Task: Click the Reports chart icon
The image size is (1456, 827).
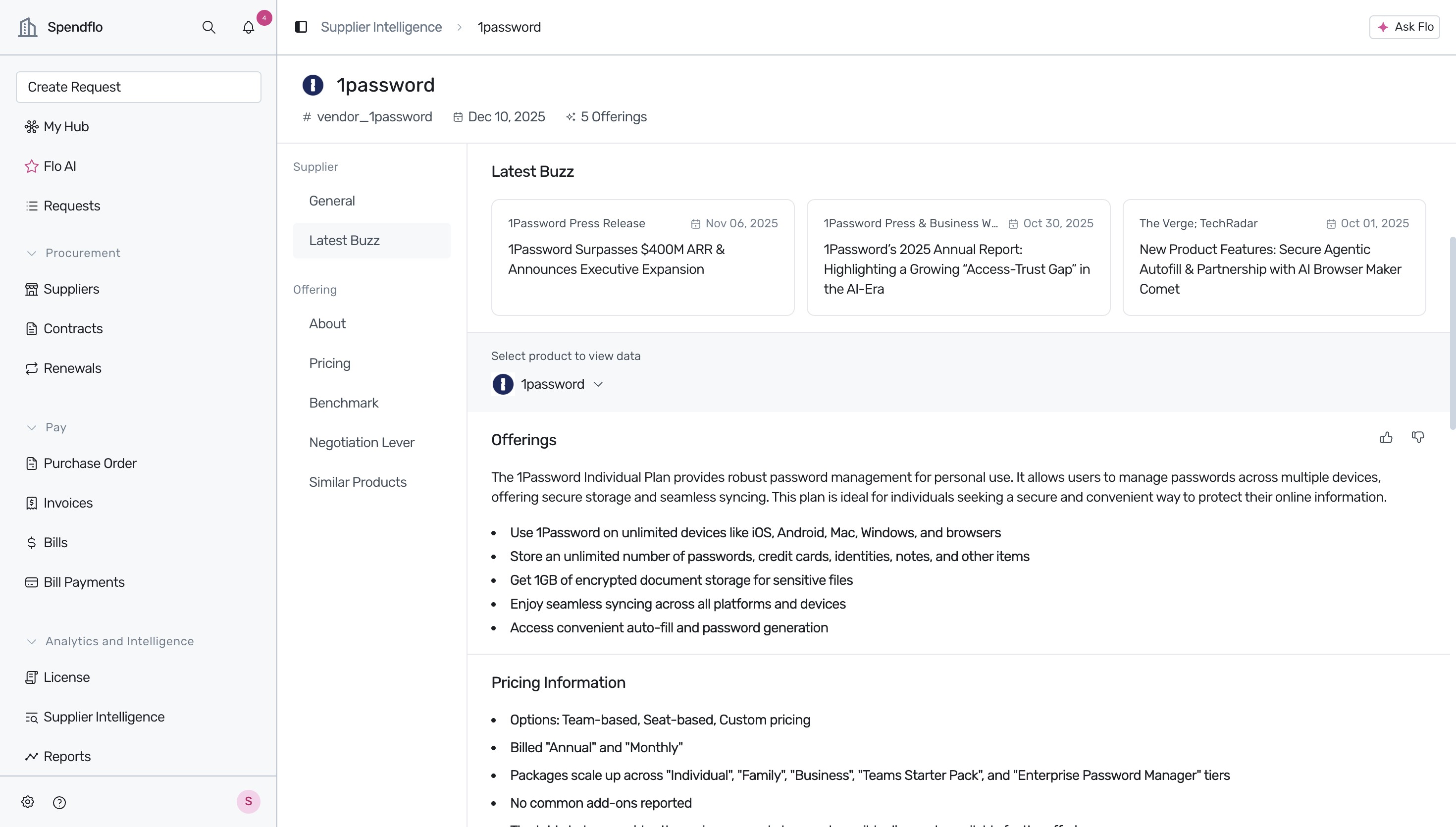Action: [x=31, y=757]
